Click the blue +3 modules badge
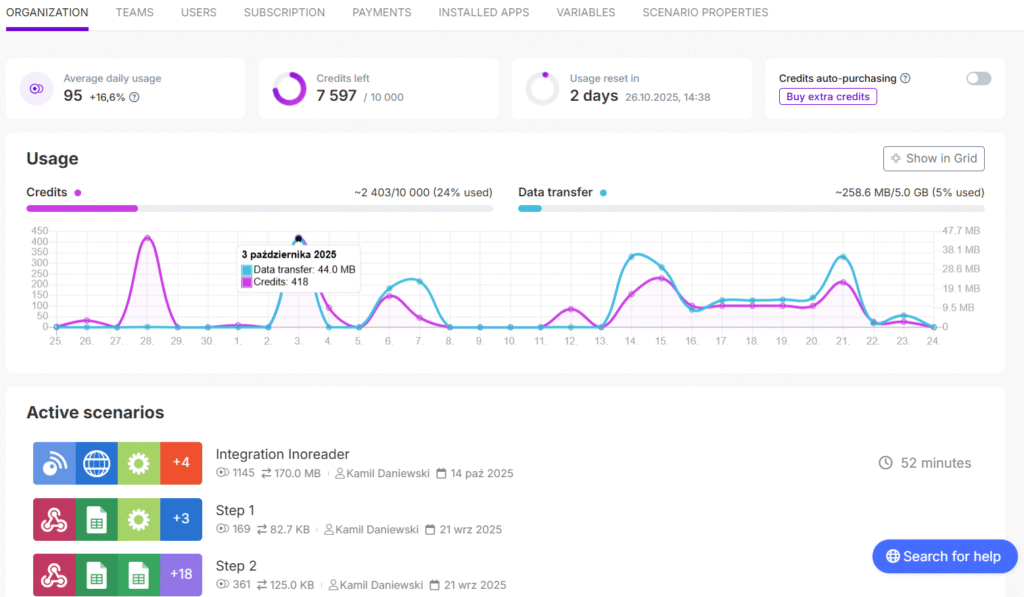This screenshot has height=597, width=1024. 181,519
